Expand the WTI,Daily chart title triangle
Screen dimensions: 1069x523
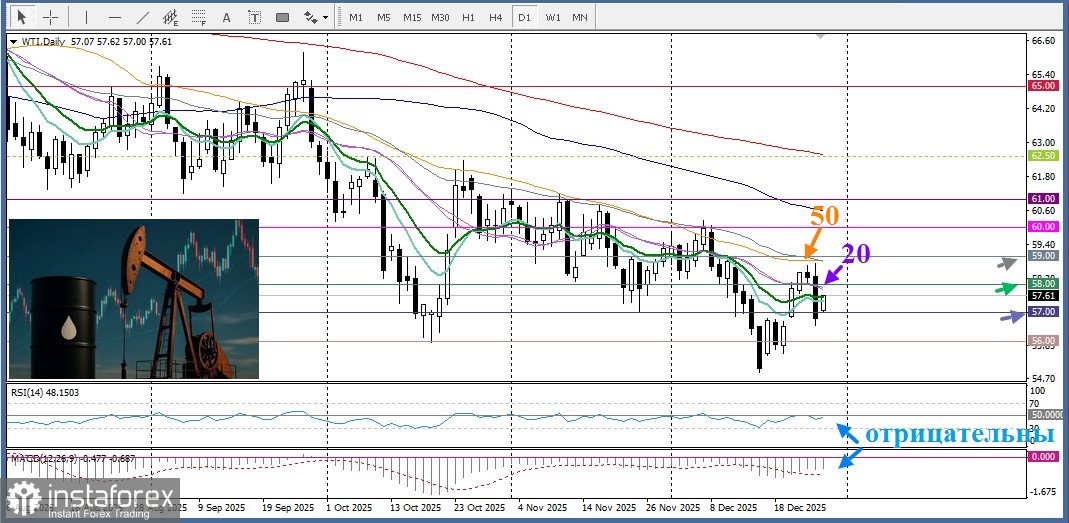coord(12,41)
